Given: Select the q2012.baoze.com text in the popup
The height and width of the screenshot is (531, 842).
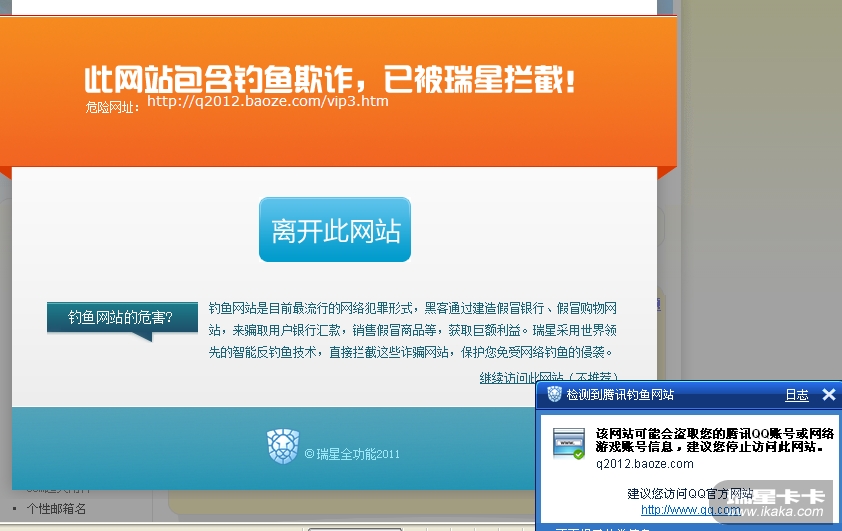Looking at the screenshot, I should (x=644, y=464).
